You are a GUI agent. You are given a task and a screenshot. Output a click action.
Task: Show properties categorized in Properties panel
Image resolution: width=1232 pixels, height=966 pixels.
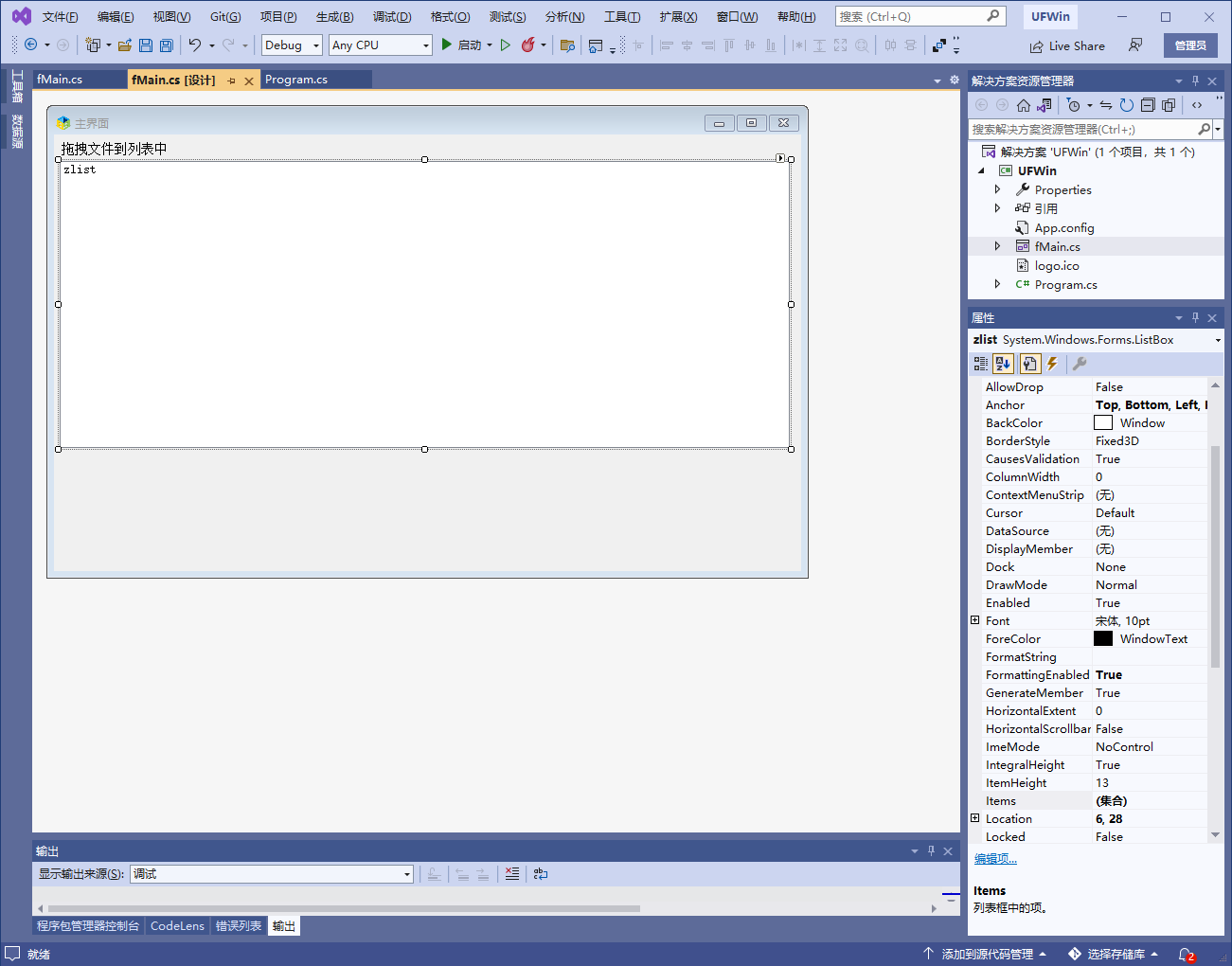coord(981,364)
